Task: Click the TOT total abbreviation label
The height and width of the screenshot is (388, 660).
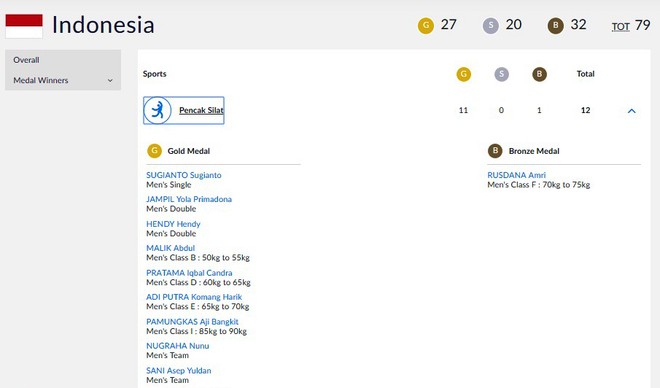Action: 620,26
